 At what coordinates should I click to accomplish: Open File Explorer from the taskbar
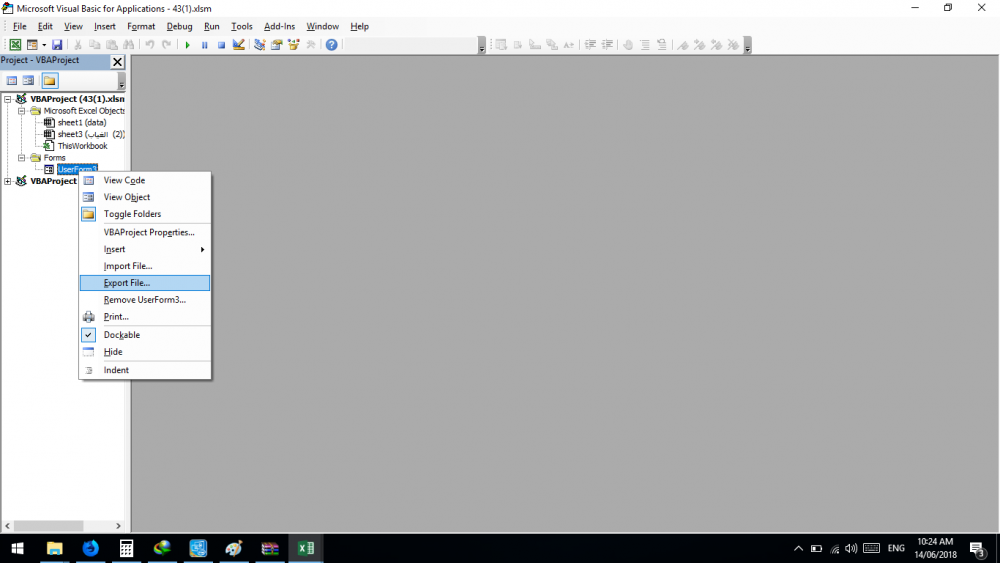pos(55,548)
